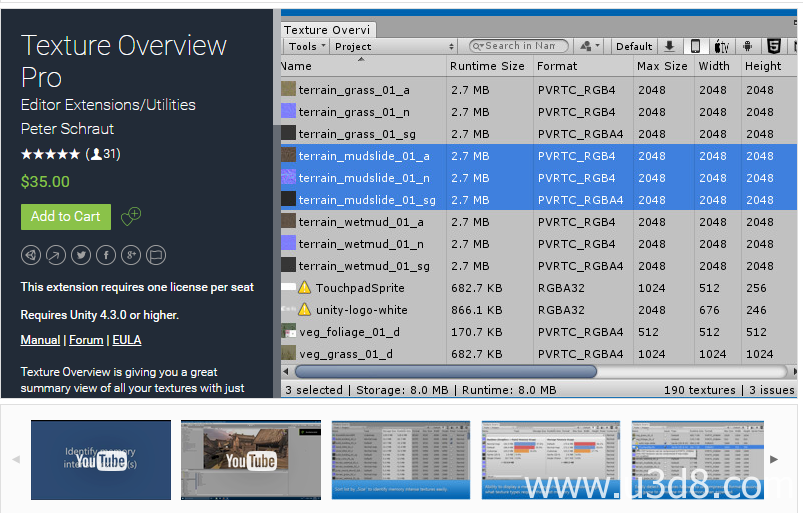This screenshot has height=513, width=803.
Task: Click the $35.00 price label
Action: click(45, 182)
